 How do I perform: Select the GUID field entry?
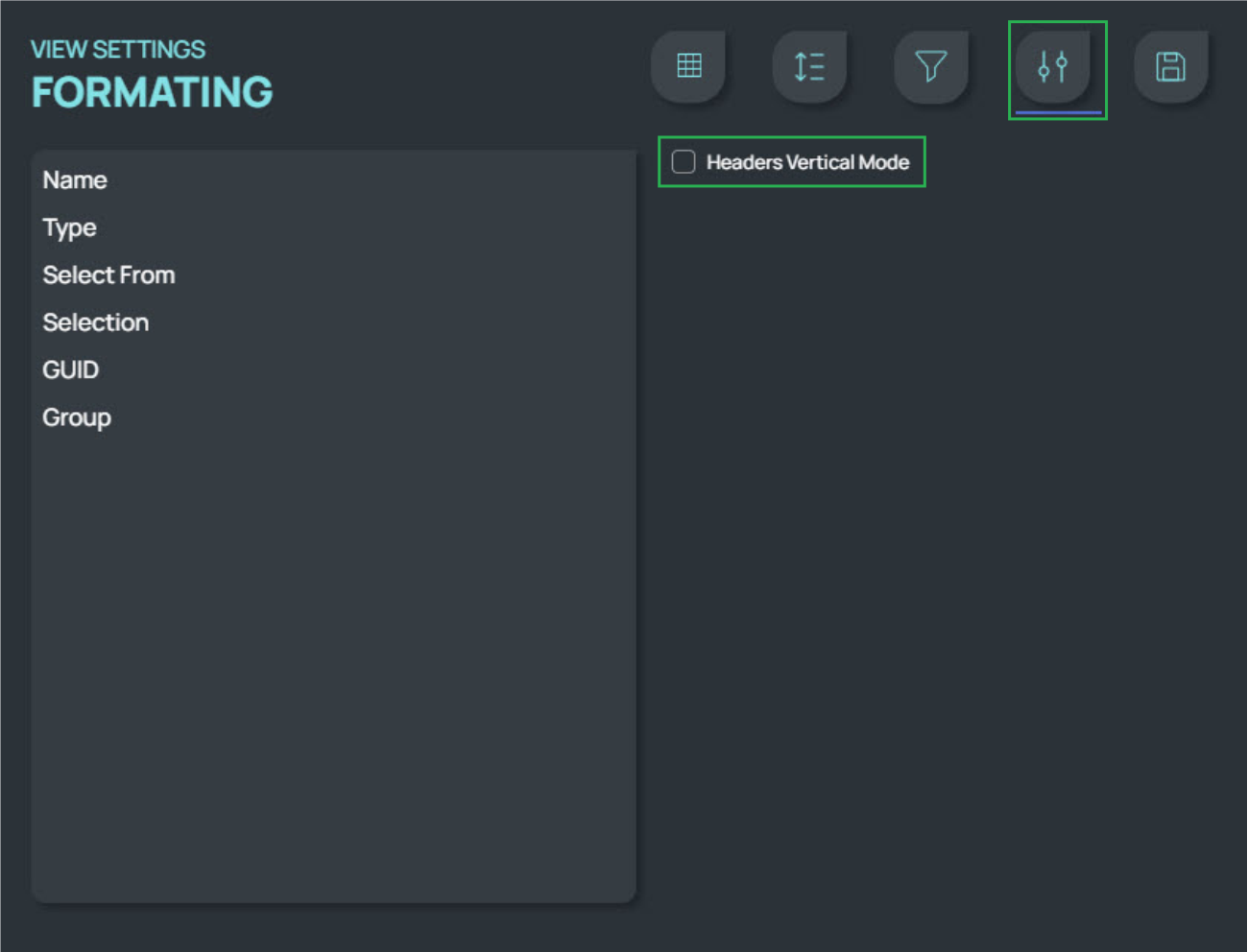pos(71,370)
